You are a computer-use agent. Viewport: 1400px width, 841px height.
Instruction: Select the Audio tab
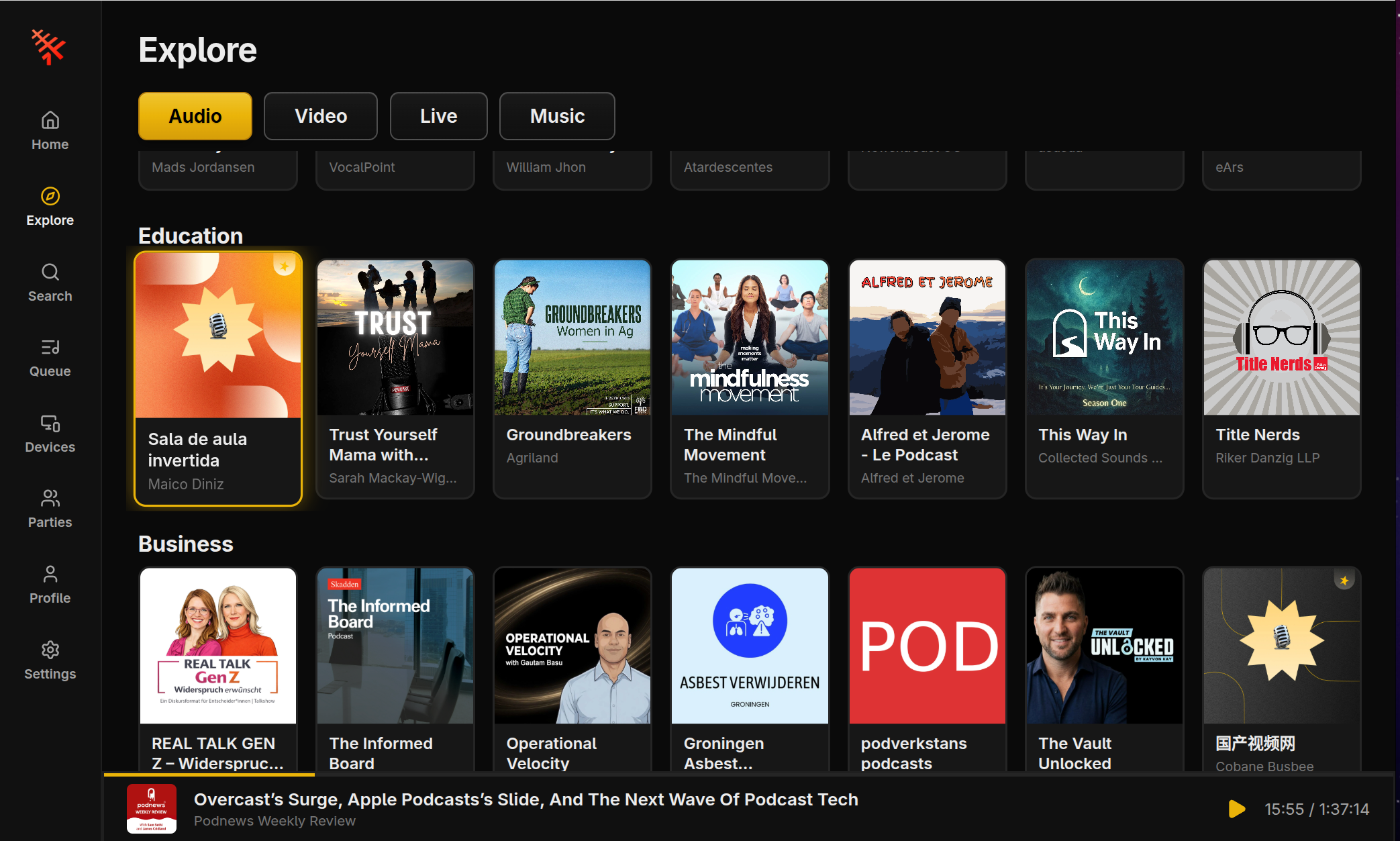[195, 116]
